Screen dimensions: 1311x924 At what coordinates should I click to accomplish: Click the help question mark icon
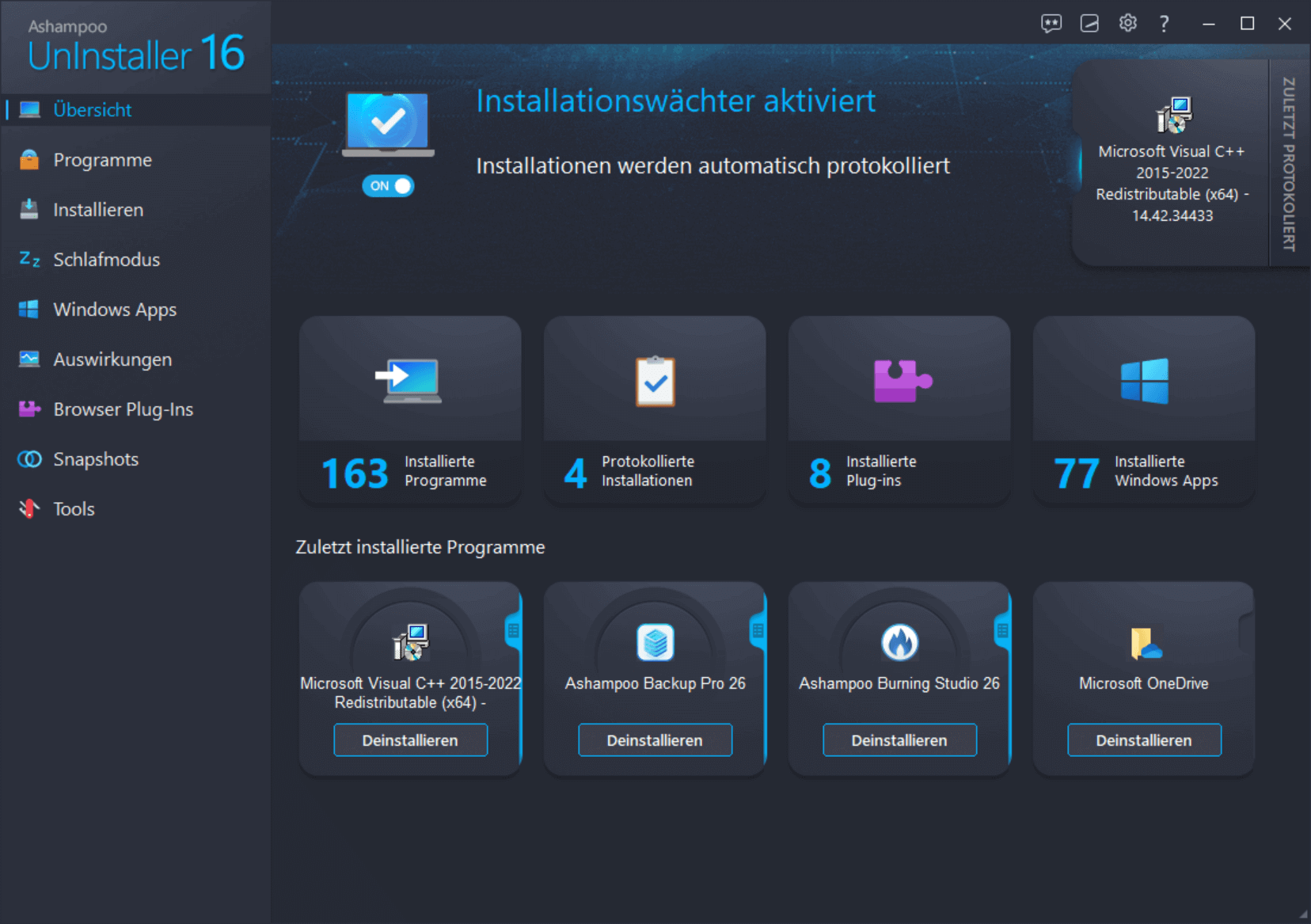pos(1164,24)
